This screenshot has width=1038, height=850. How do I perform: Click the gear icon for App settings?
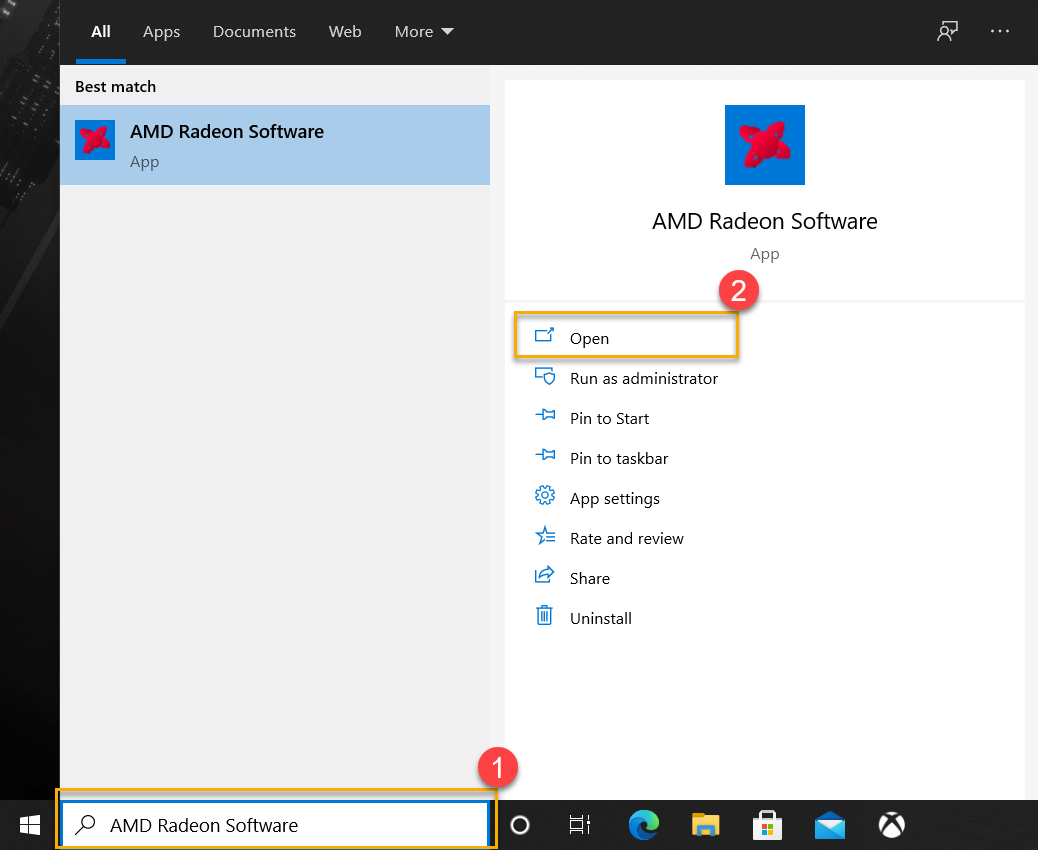point(545,495)
